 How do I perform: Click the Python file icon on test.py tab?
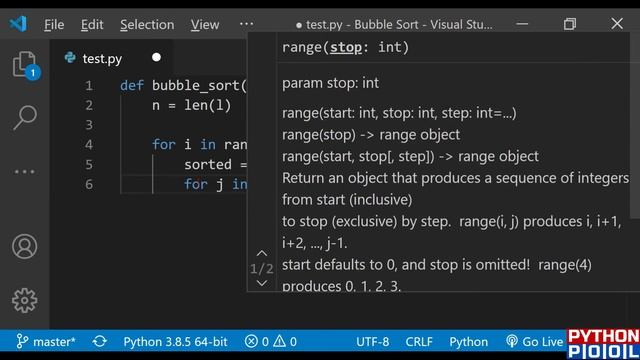(x=70, y=58)
